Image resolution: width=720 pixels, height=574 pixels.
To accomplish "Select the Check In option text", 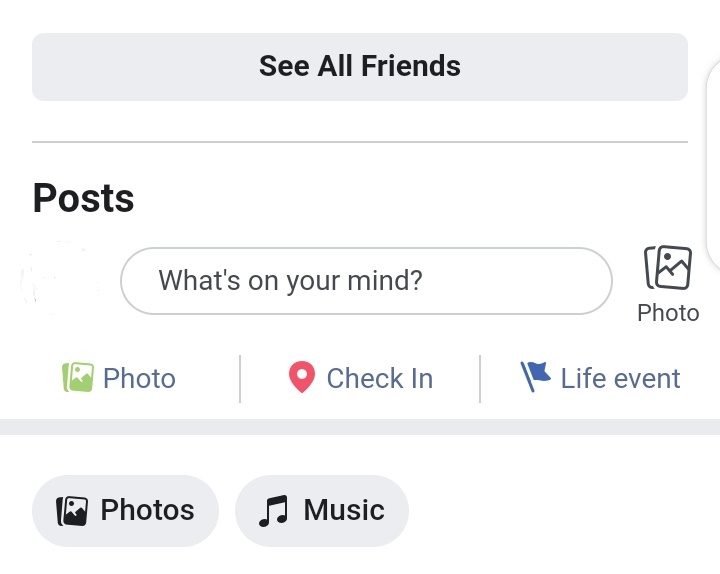I will [x=379, y=379].
